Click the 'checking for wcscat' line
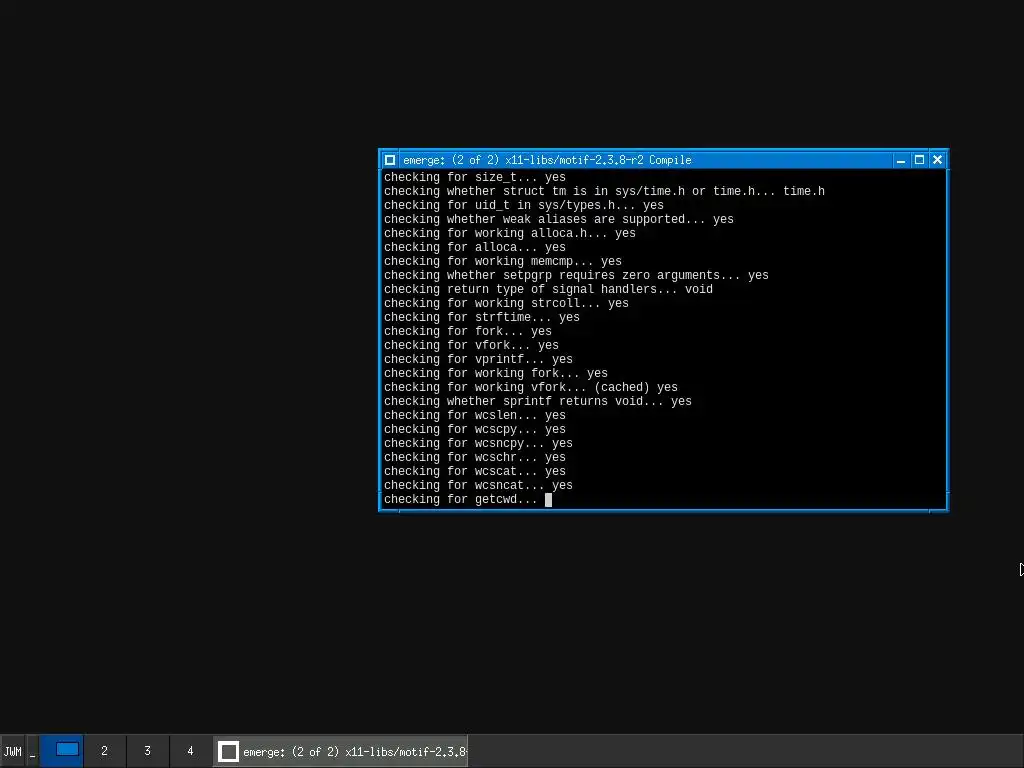This screenshot has height=768, width=1024. (x=475, y=472)
